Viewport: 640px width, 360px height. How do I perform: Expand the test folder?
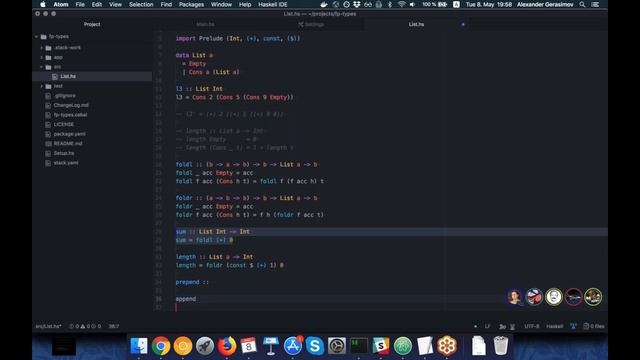coord(42,86)
